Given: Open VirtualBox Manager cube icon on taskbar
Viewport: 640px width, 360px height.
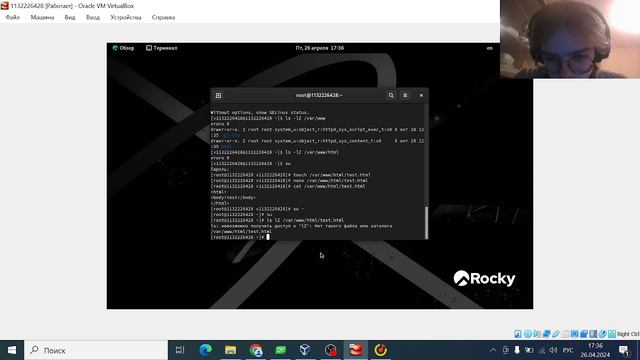Looking at the screenshot, I should 305,350.
